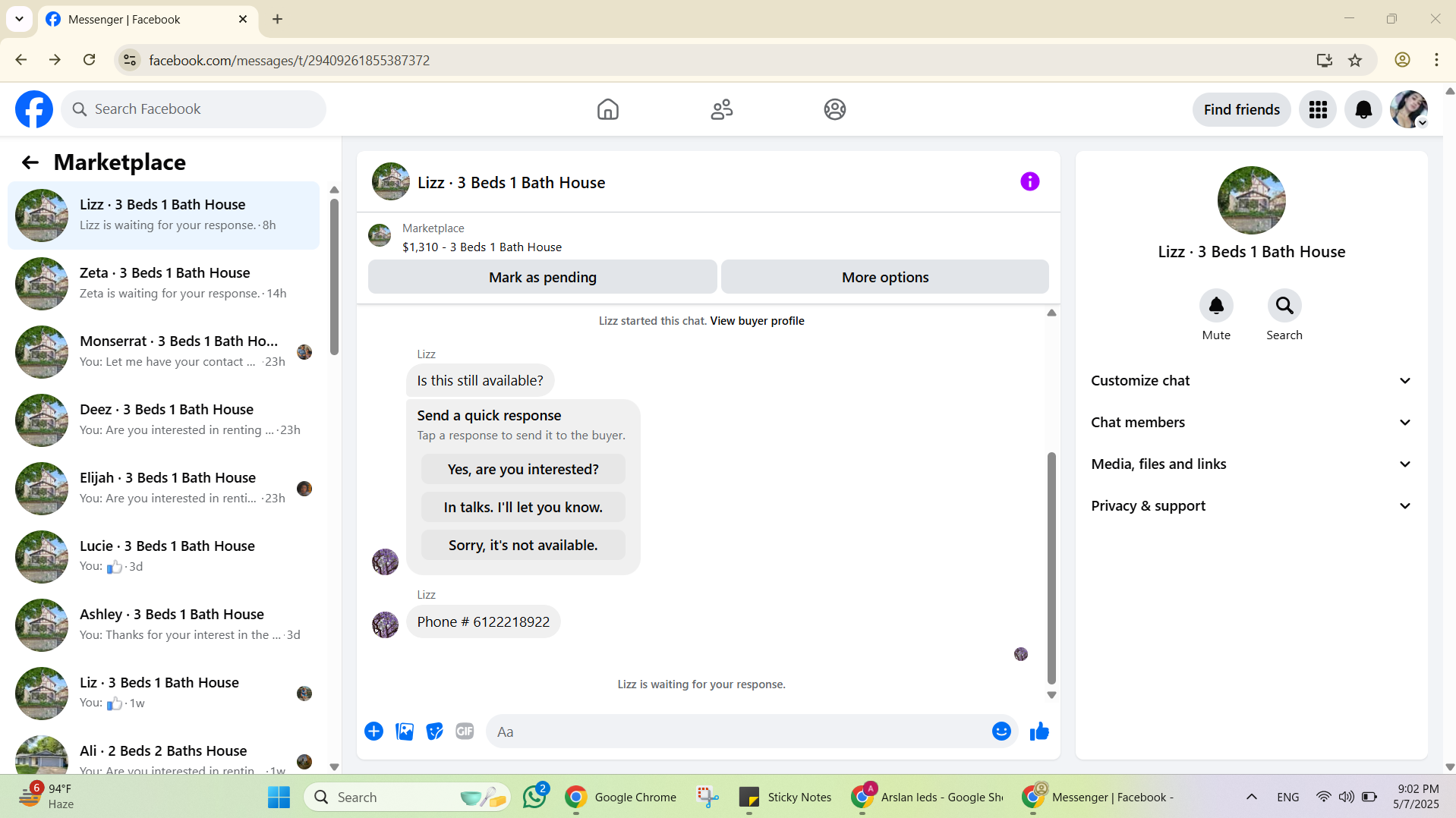The height and width of the screenshot is (818, 1456).
Task: Open Lizz 3 Beds 1 Bath conversation
Action: [163, 216]
